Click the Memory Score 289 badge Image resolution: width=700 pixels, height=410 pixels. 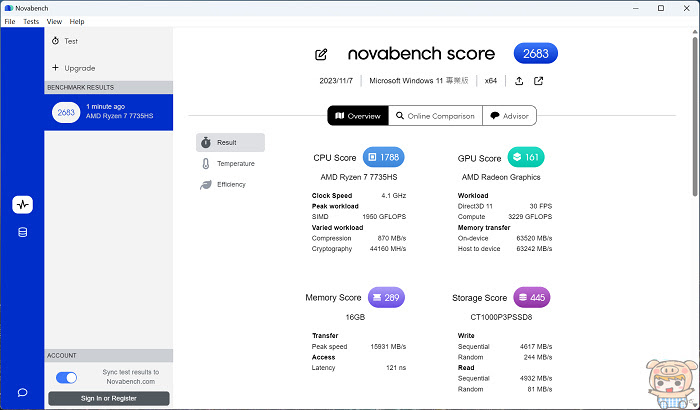386,297
